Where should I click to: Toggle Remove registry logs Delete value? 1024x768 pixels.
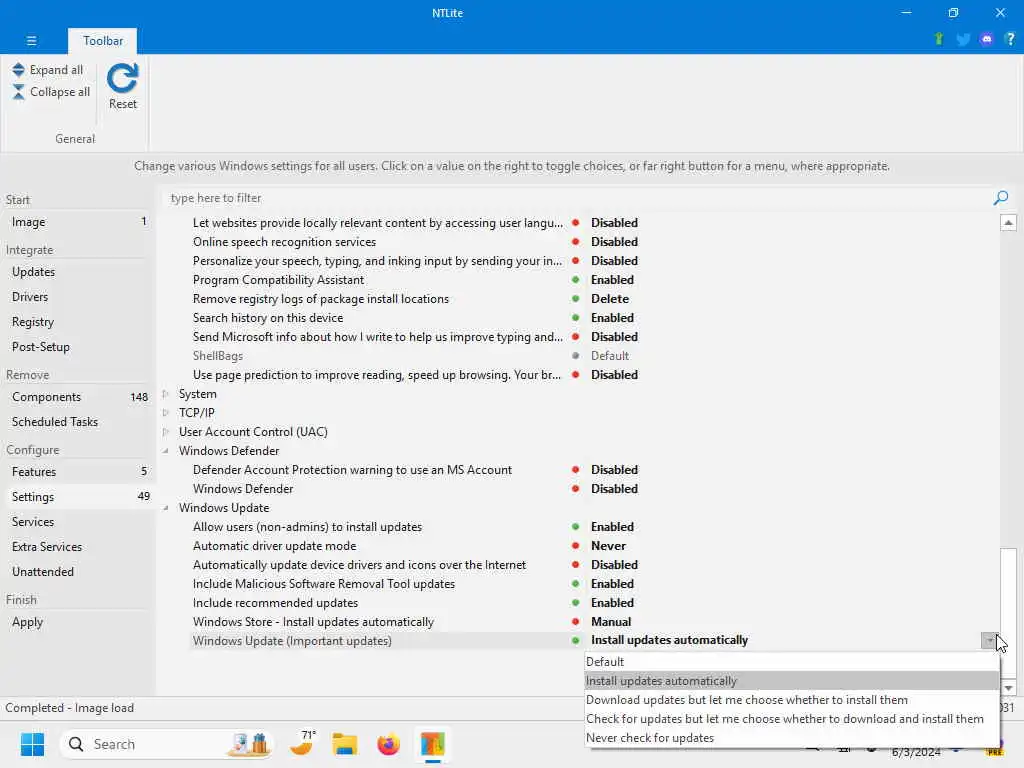click(x=609, y=298)
